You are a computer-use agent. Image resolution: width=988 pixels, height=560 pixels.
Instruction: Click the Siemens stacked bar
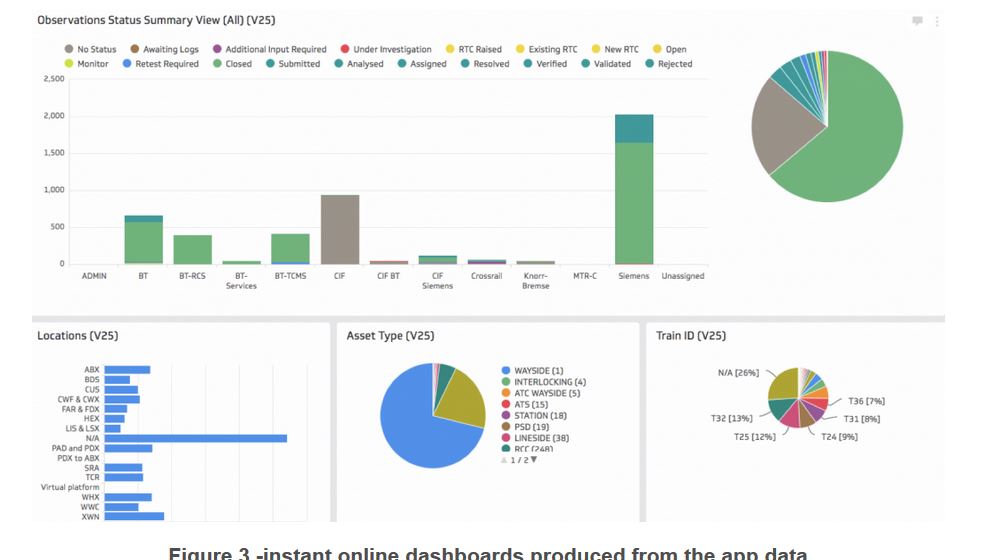click(x=634, y=189)
